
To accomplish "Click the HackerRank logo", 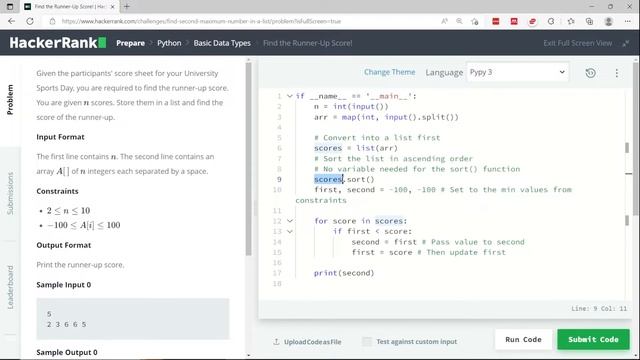I will (x=58, y=43).
